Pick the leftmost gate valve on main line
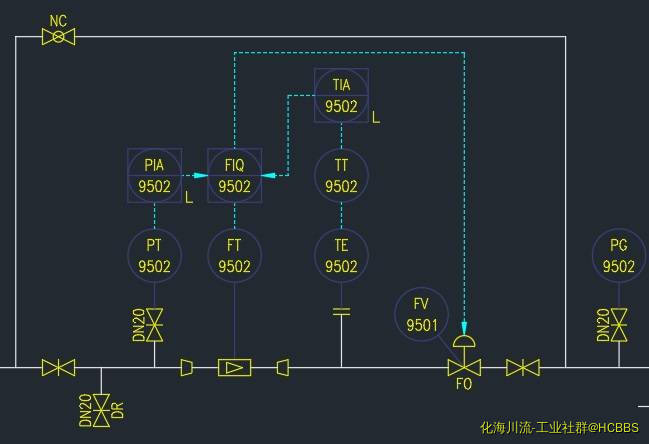Image resolution: width=649 pixels, height=444 pixels. click(58, 368)
